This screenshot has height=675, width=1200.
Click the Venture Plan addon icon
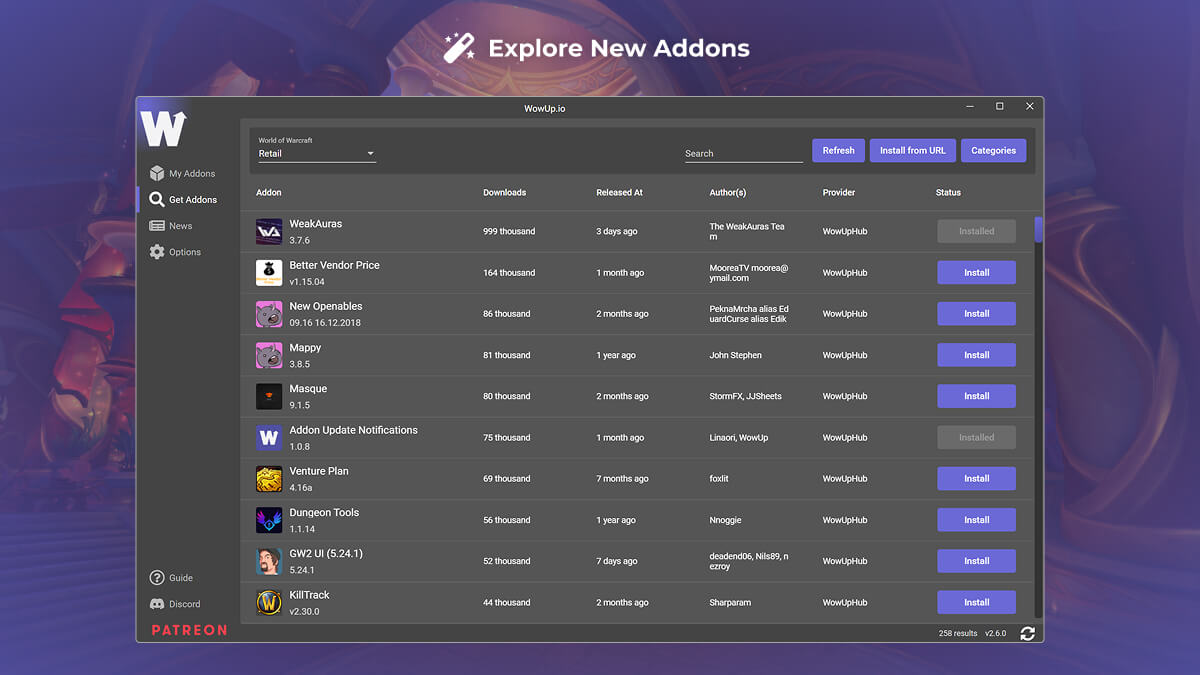[x=269, y=479]
